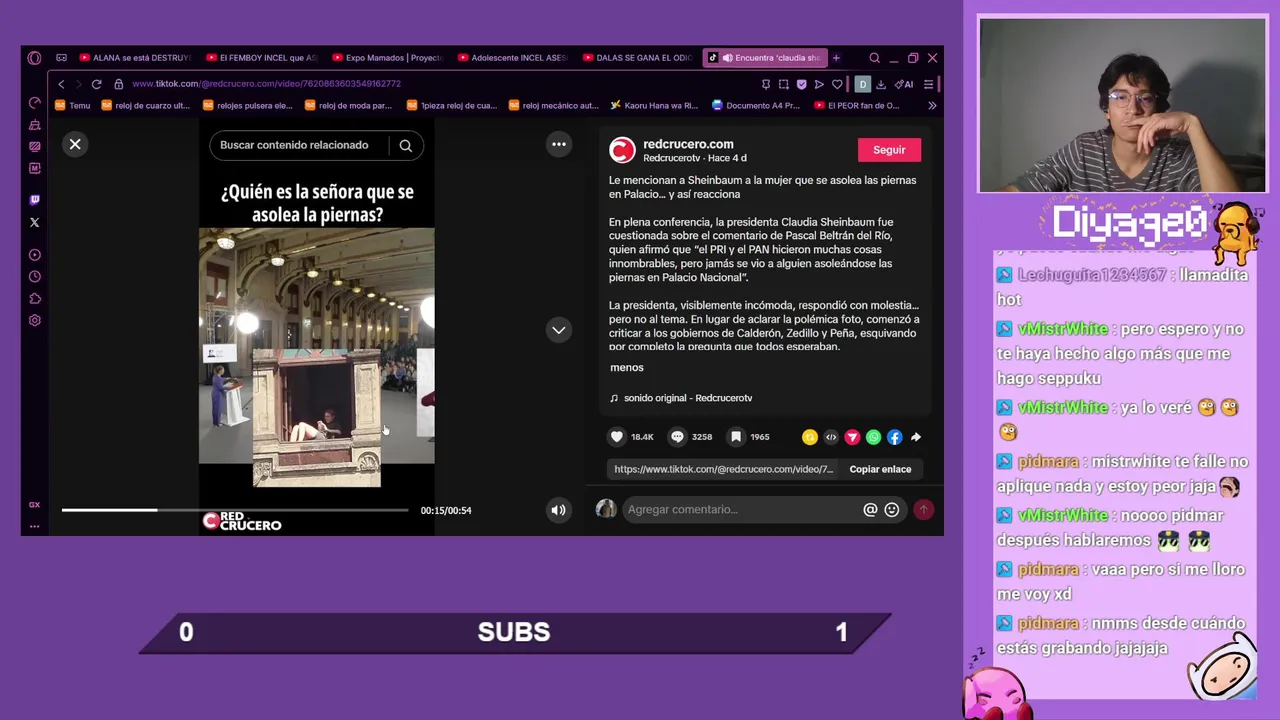The width and height of the screenshot is (1280, 720).
Task: Open Temu bookmark
Action: tap(72, 105)
